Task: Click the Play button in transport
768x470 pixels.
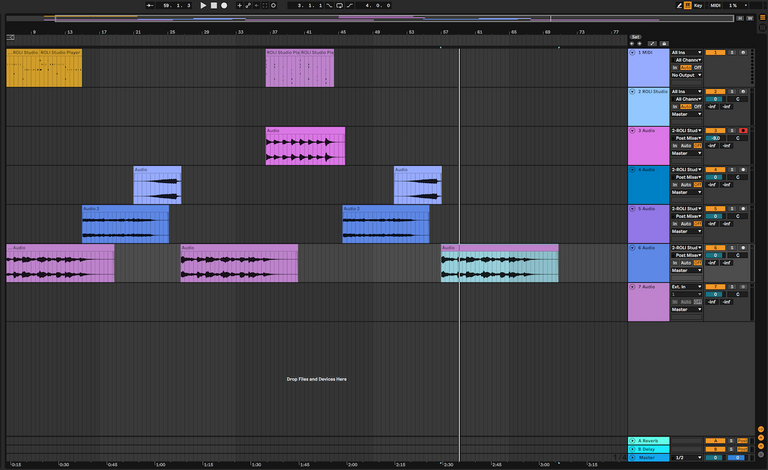Action: point(203,5)
